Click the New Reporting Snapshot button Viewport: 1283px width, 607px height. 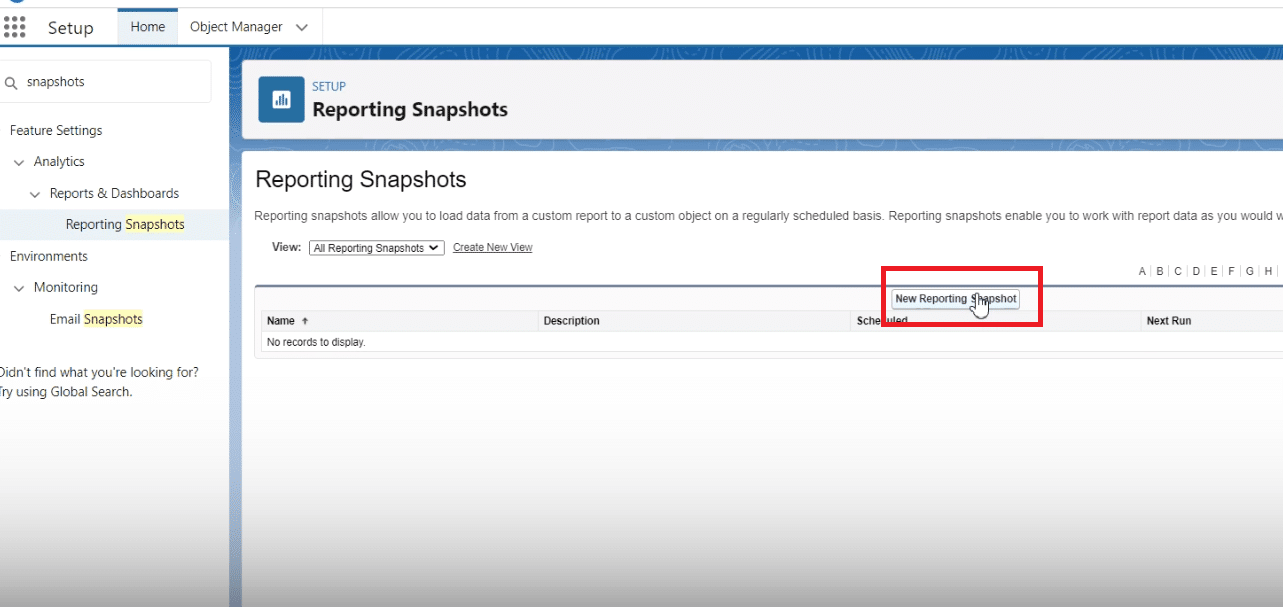click(955, 299)
